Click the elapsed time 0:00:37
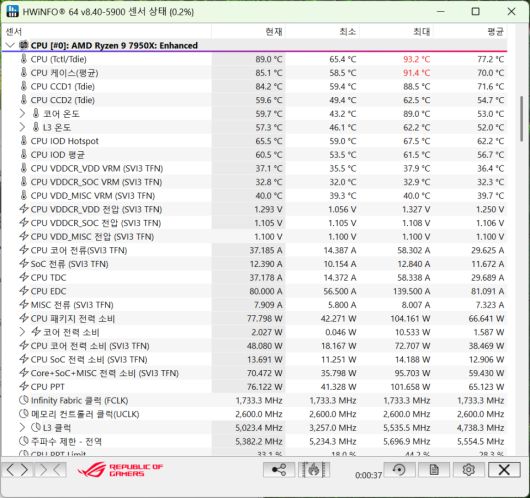The width and height of the screenshot is (530, 498). (x=368, y=475)
